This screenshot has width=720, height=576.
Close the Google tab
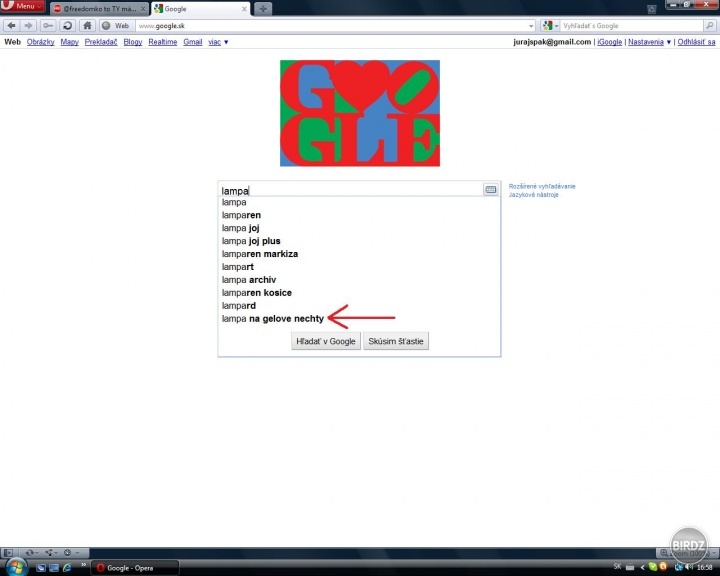click(x=244, y=9)
